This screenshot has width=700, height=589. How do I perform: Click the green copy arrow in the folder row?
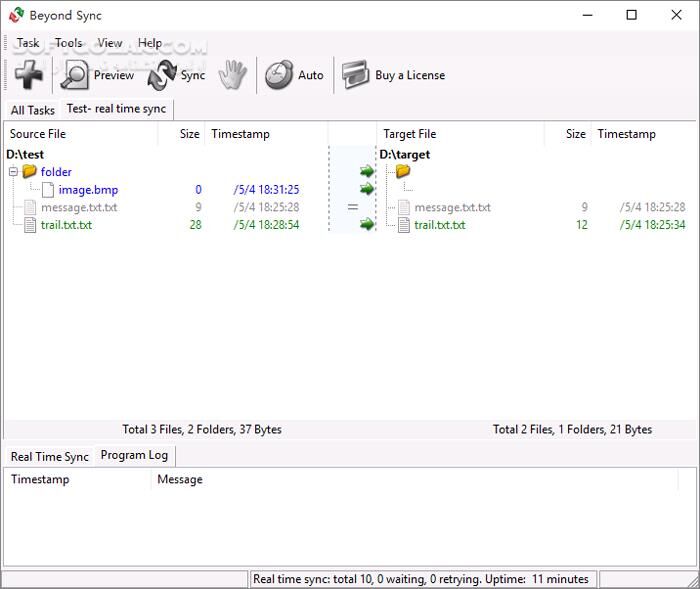point(367,171)
